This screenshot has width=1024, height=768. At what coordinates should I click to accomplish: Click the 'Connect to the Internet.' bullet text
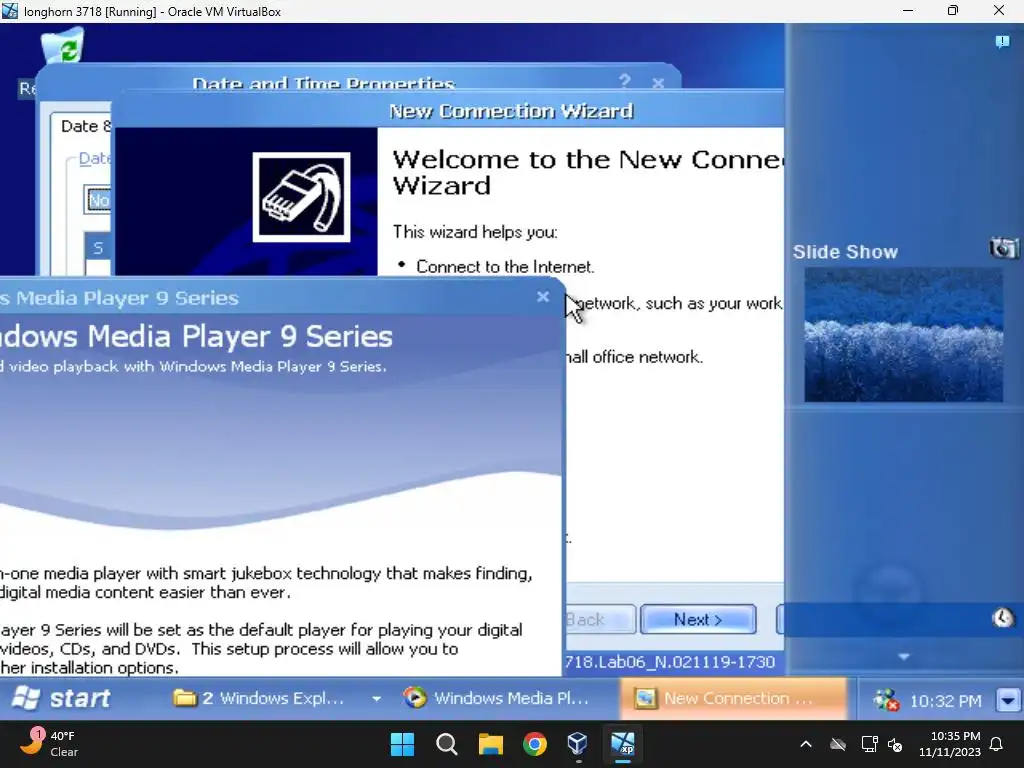click(x=505, y=266)
